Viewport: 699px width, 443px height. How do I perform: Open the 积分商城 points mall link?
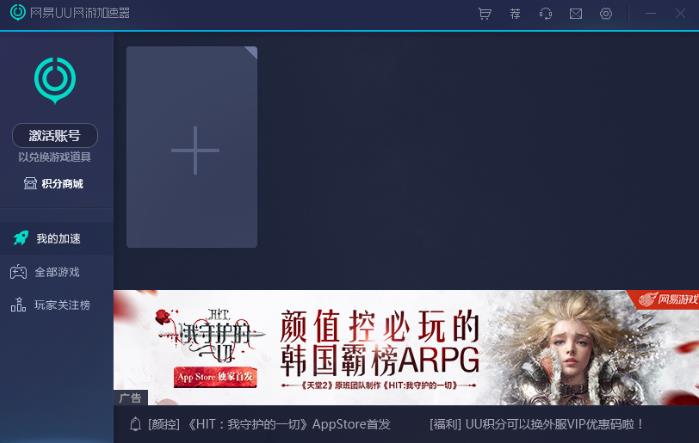55,183
